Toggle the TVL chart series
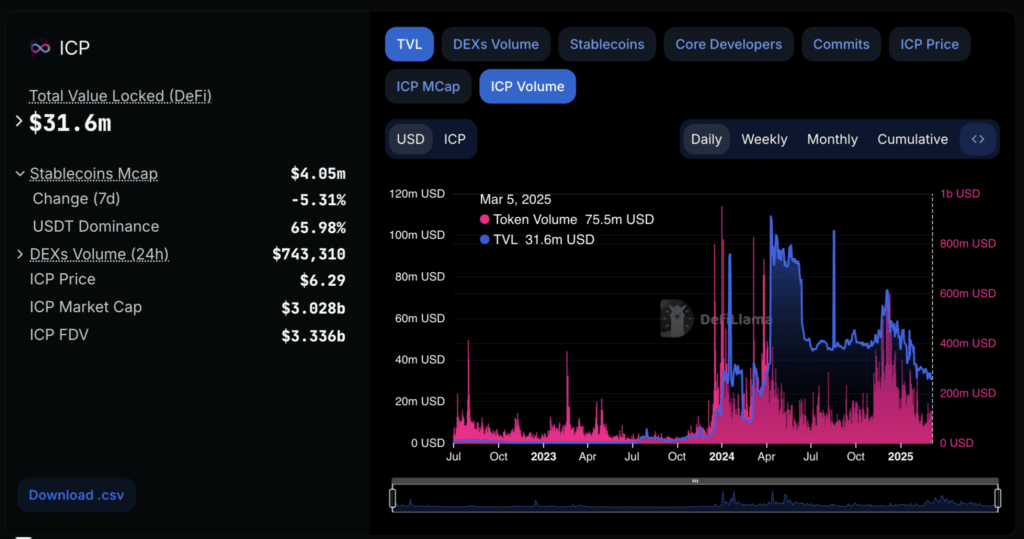 pyautogui.click(x=409, y=44)
